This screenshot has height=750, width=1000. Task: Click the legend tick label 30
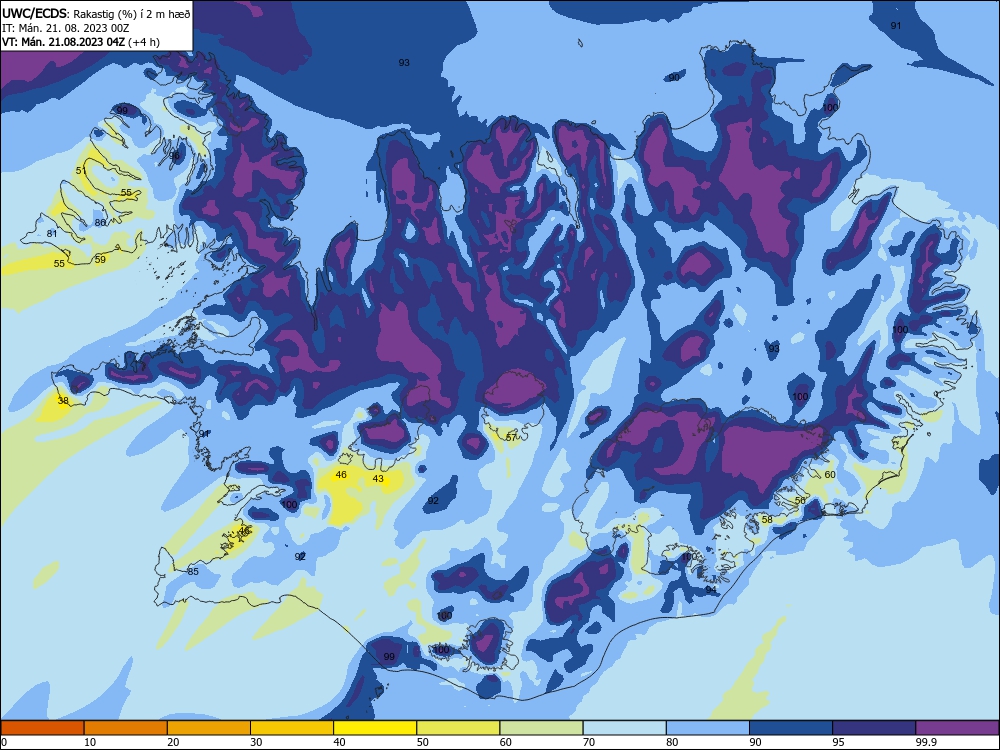coord(256,742)
